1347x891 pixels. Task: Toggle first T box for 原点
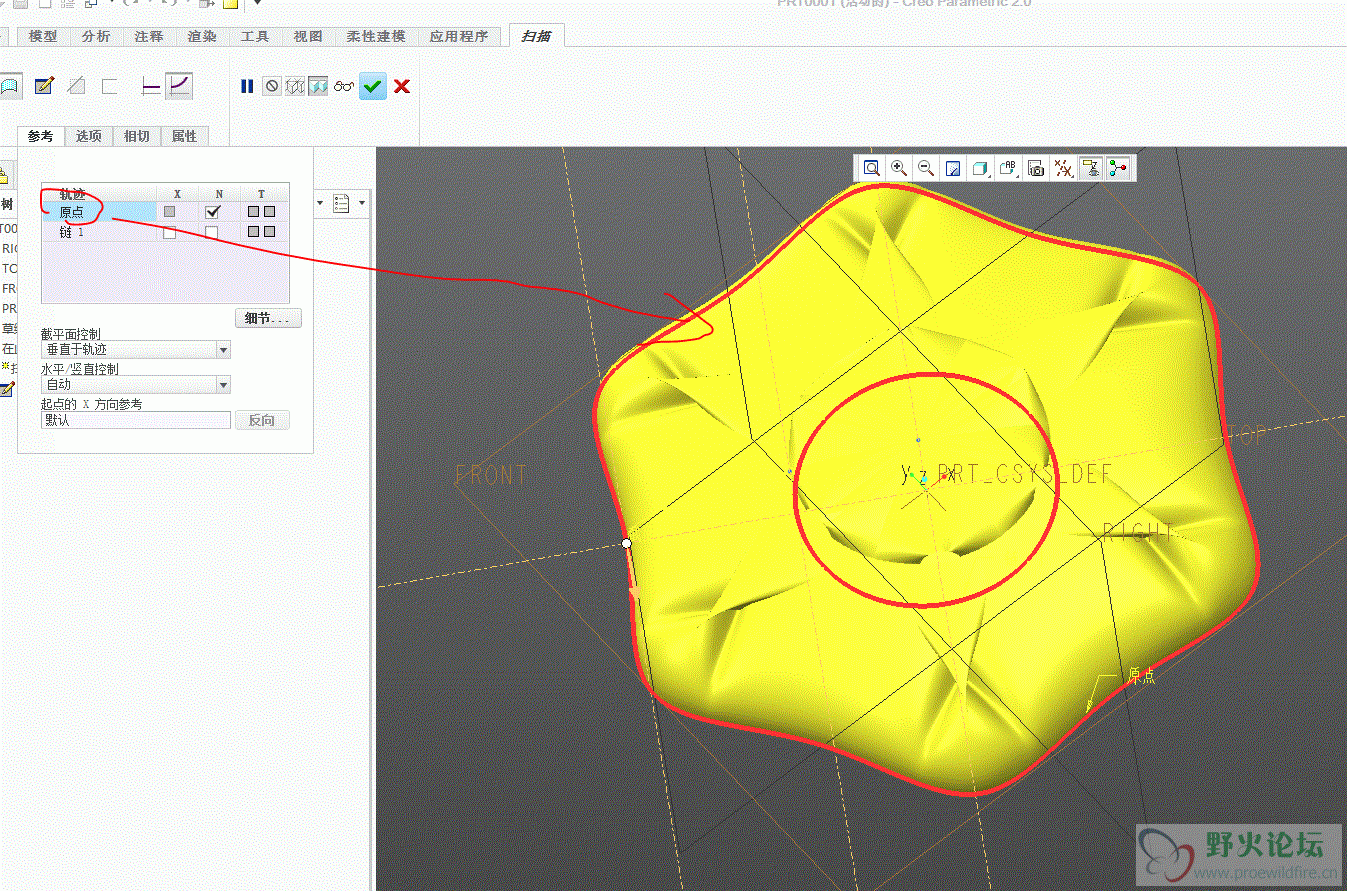254,212
